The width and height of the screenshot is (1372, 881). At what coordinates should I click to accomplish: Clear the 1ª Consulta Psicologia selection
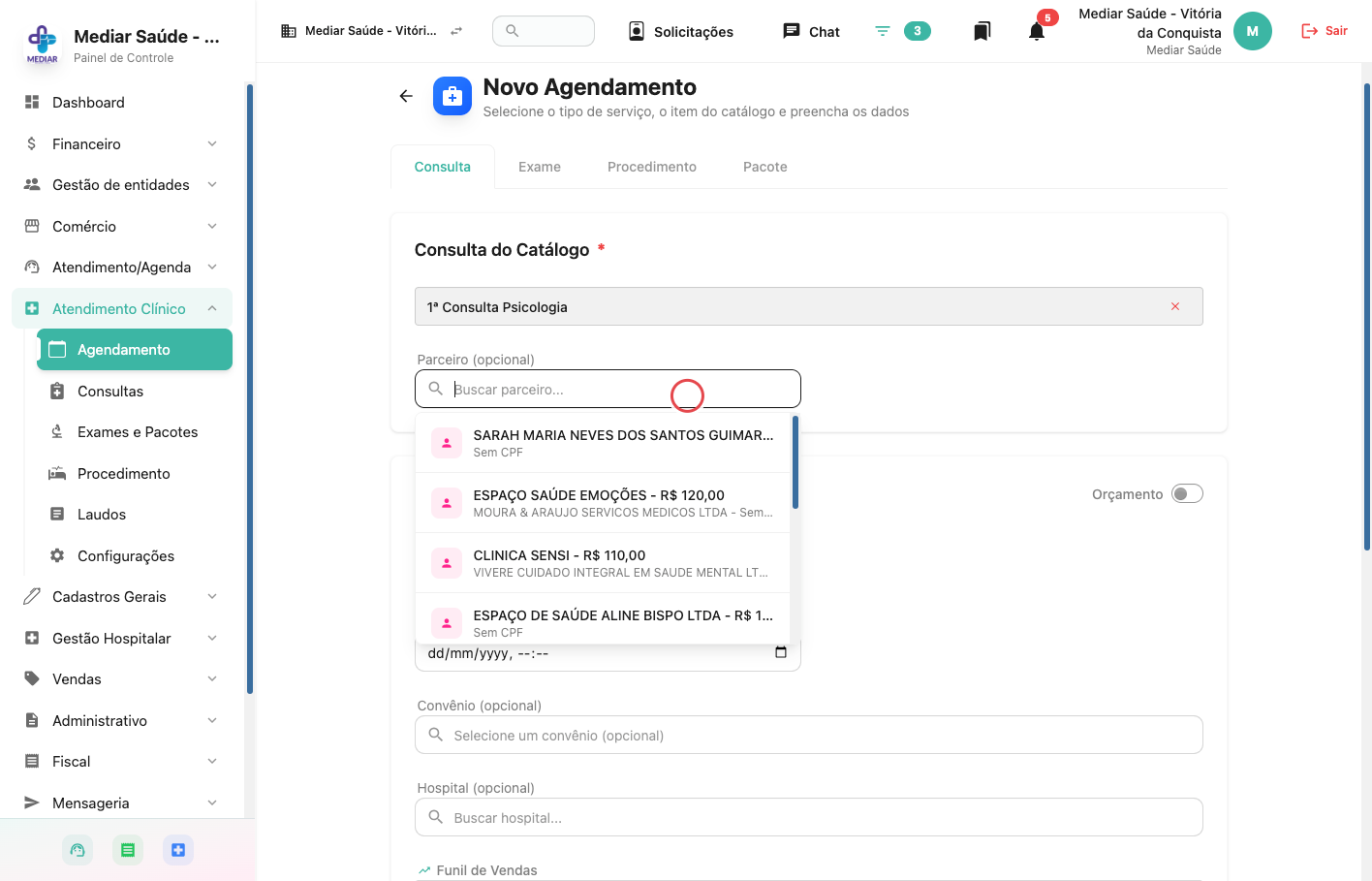tap(1175, 306)
